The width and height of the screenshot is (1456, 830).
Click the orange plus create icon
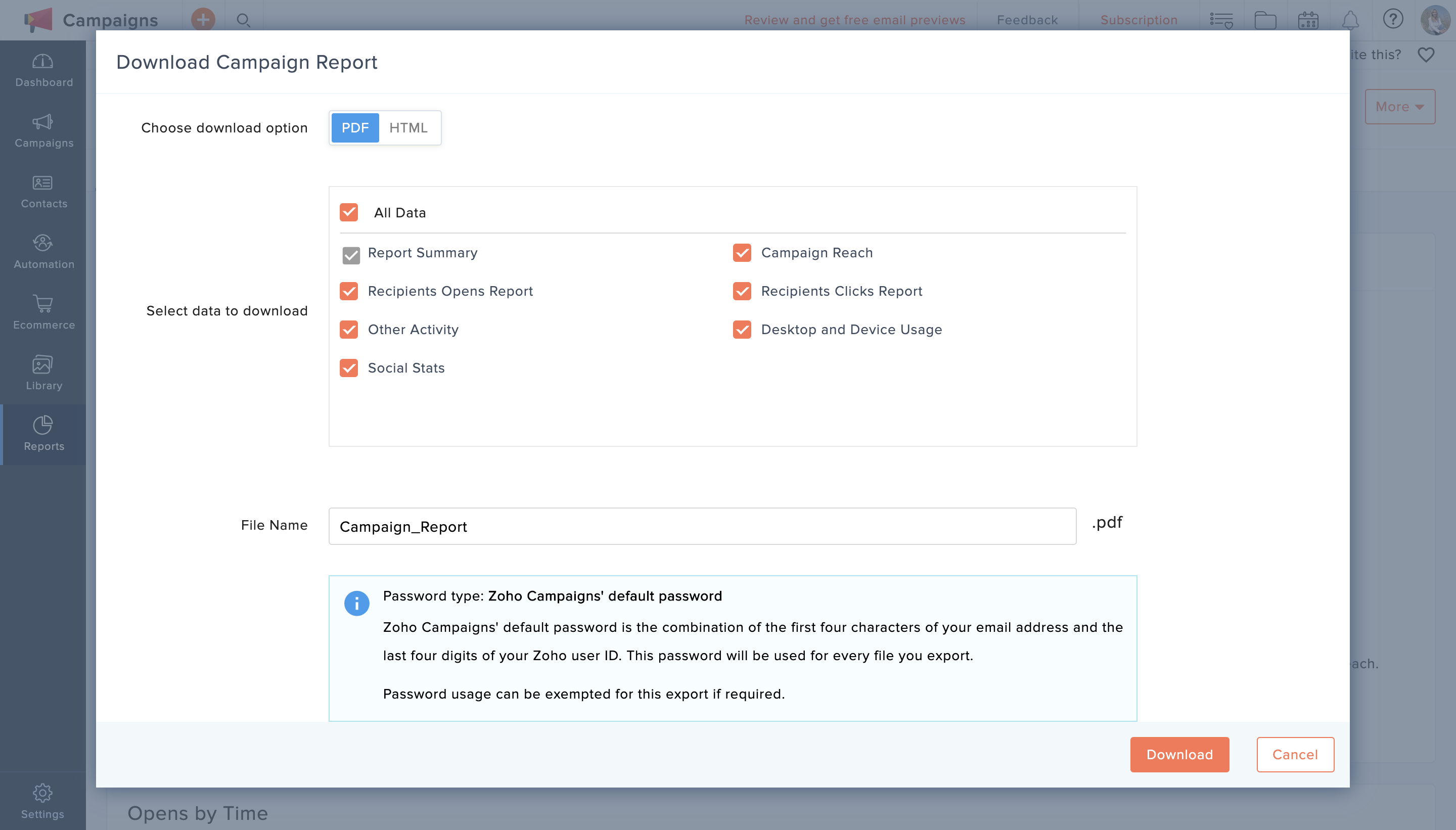tap(203, 20)
